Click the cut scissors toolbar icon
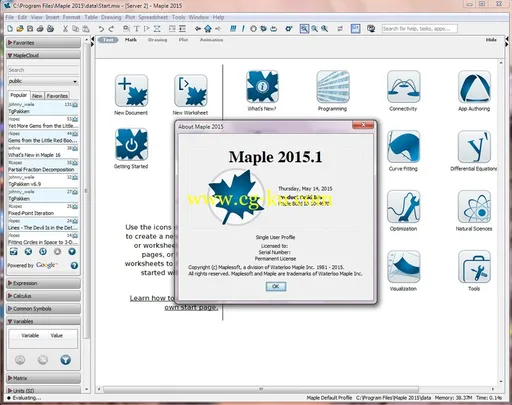512x405 pixels. click(65, 29)
